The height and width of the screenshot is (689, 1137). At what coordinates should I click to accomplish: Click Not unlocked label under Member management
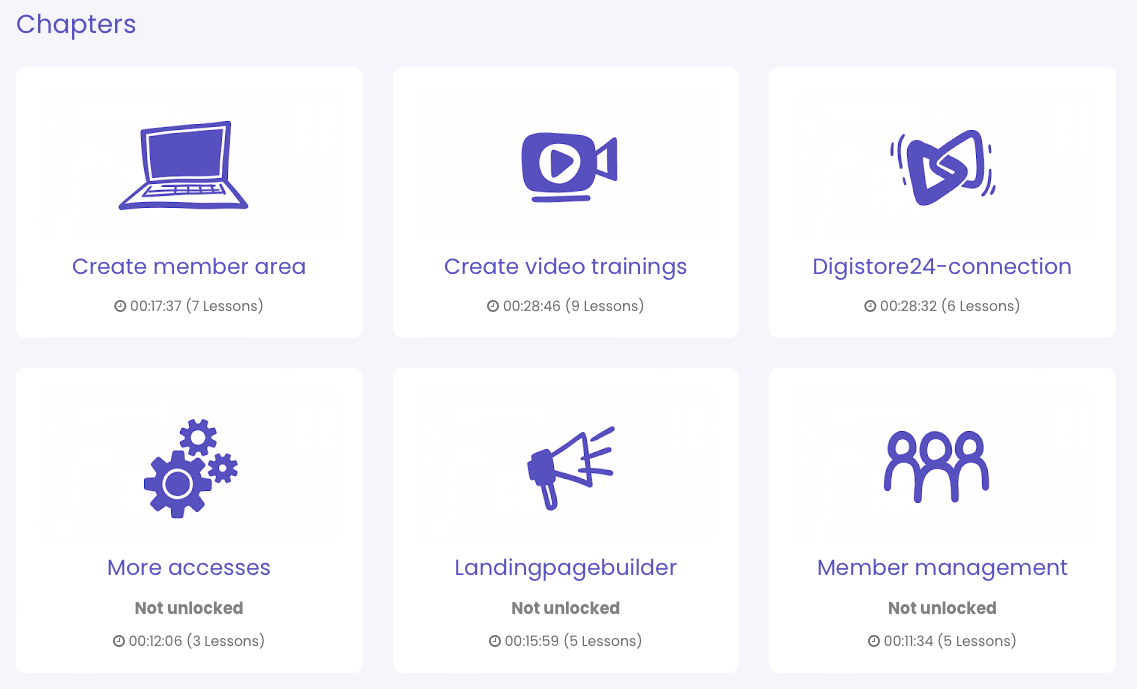pos(941,608)
